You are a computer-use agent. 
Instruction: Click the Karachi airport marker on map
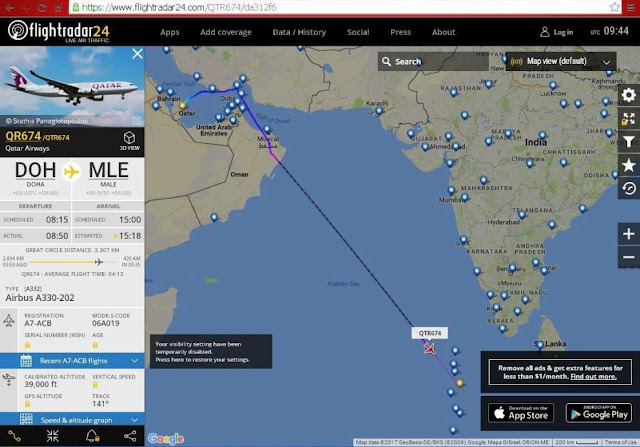pyautogui.click(x=379, y=110)
